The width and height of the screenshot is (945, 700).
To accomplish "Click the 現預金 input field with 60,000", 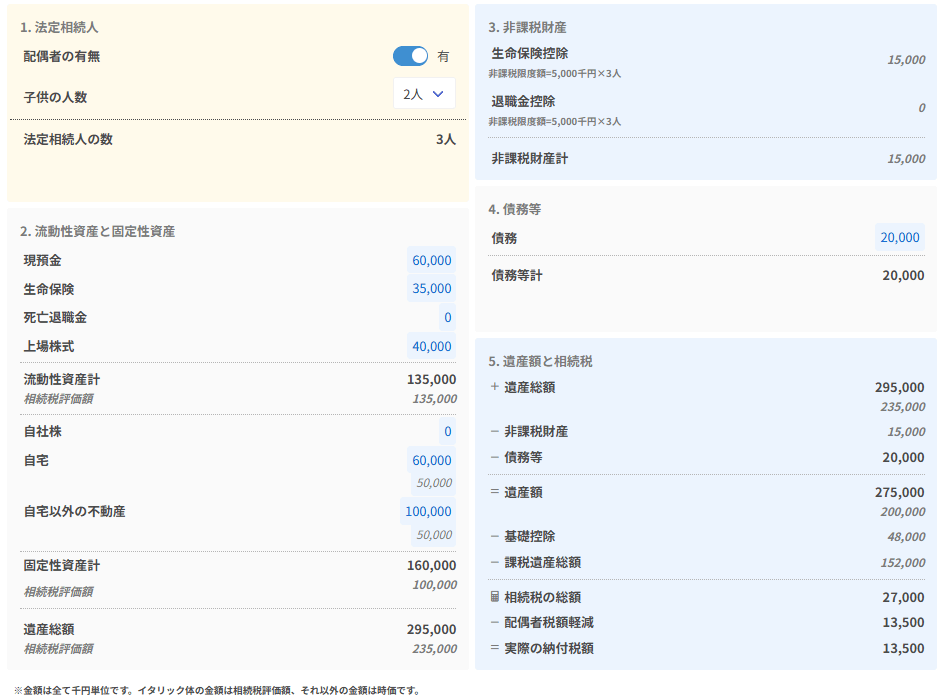I will pos(432,260).
